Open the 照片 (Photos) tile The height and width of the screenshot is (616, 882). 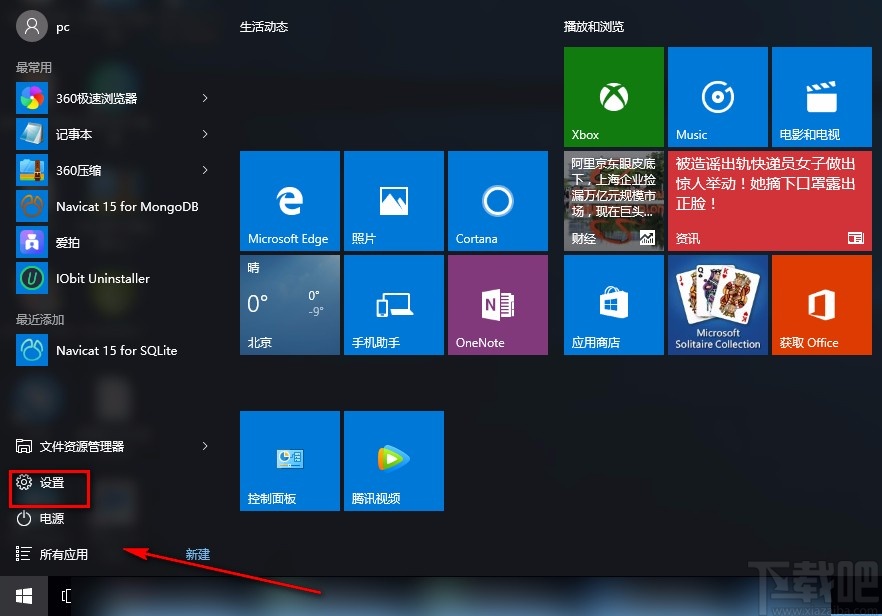pos(393,200)
